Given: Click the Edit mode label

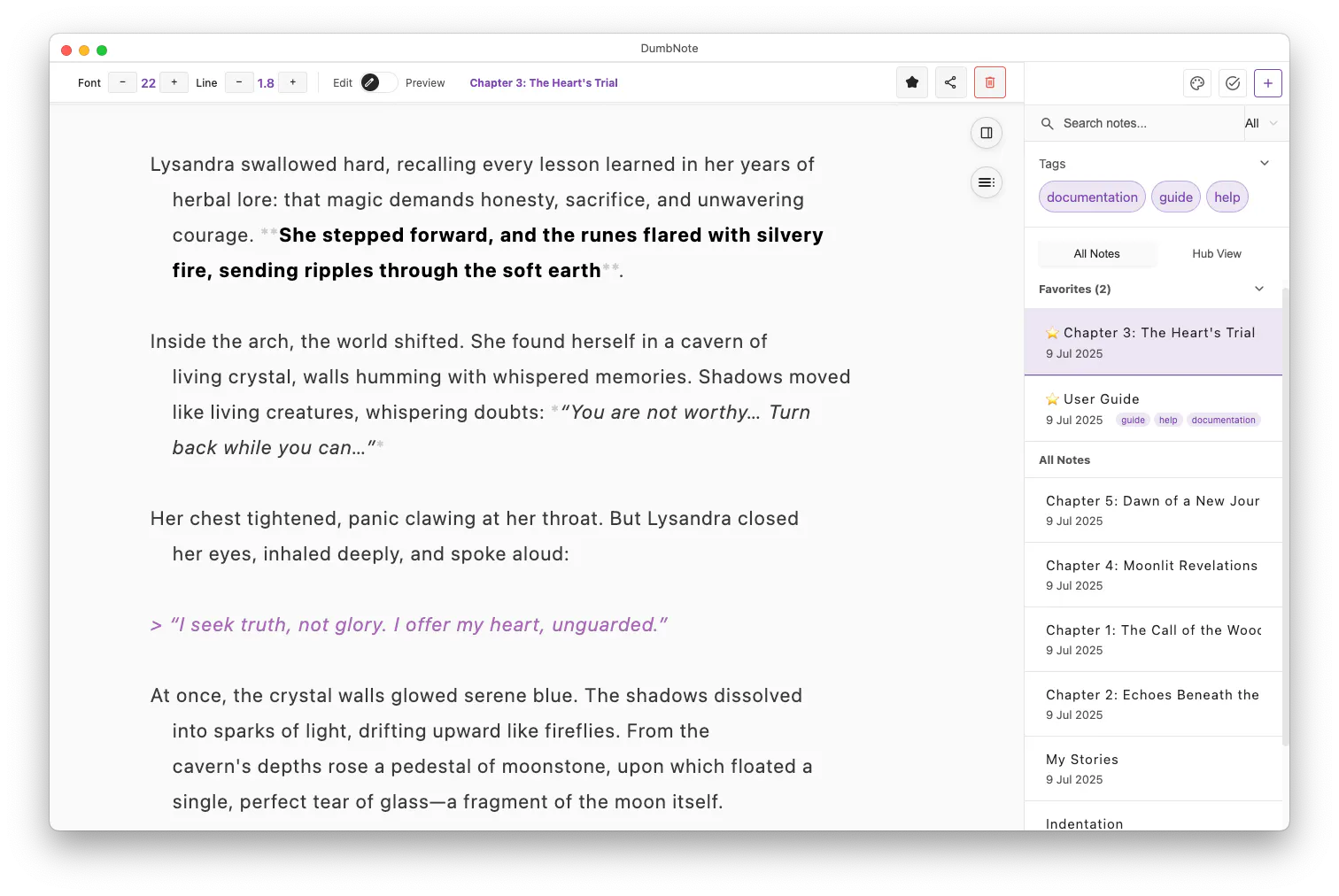Looking at the screenshot, I should pyautogui.click(x=343, y=83).
